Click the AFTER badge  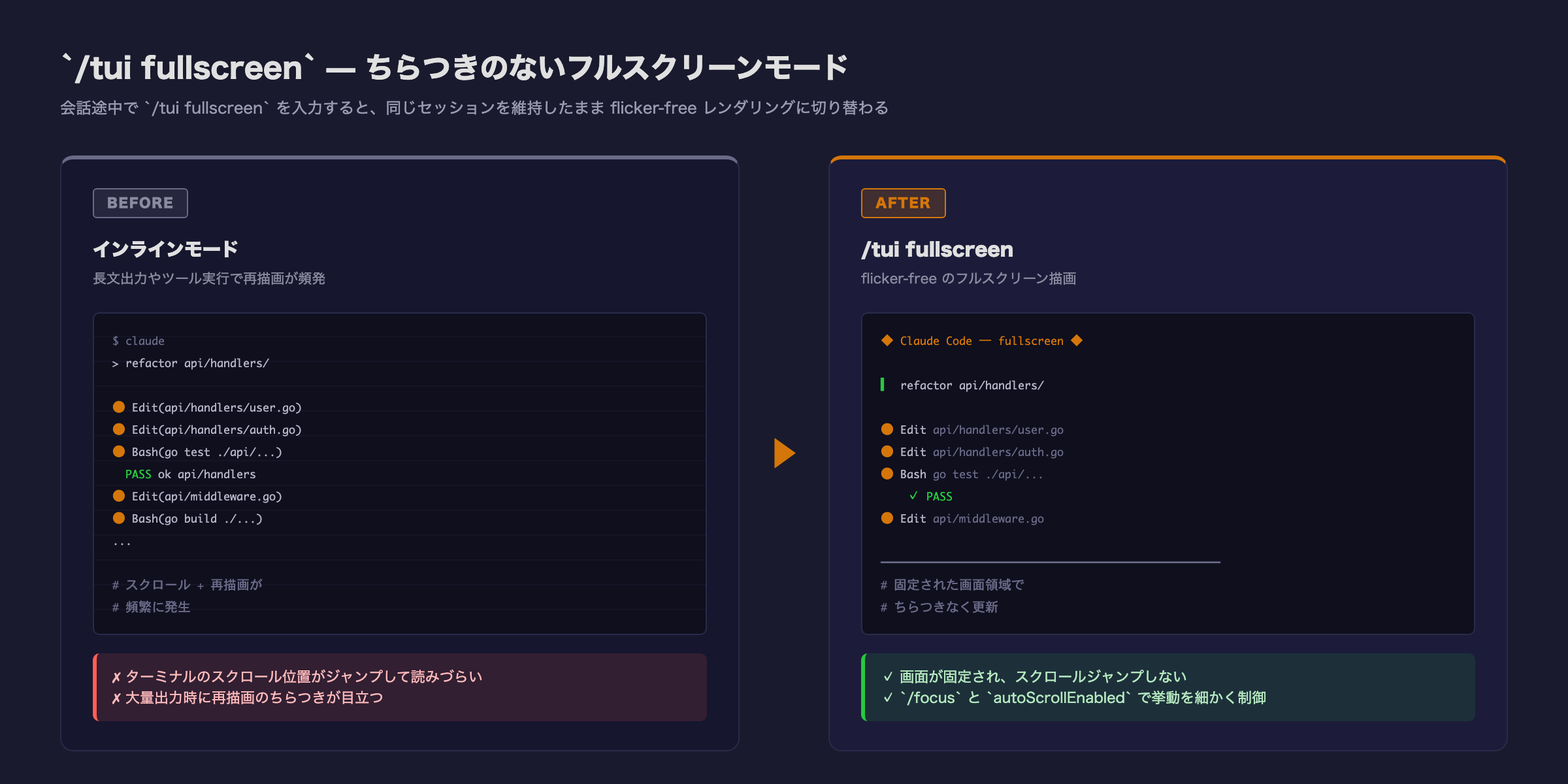(903, 203)
